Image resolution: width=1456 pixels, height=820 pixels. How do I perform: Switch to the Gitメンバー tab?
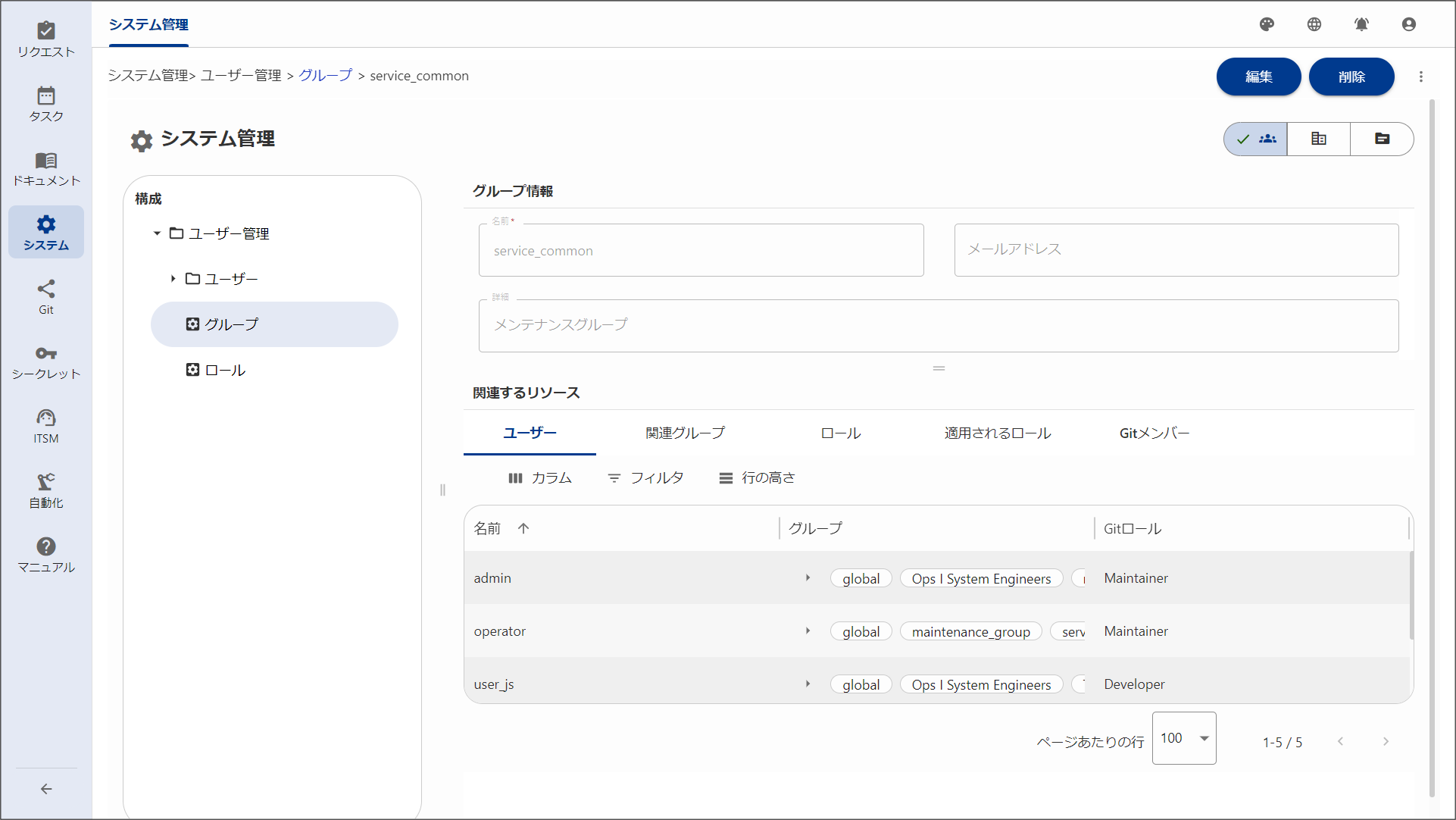coord(1154,433)
